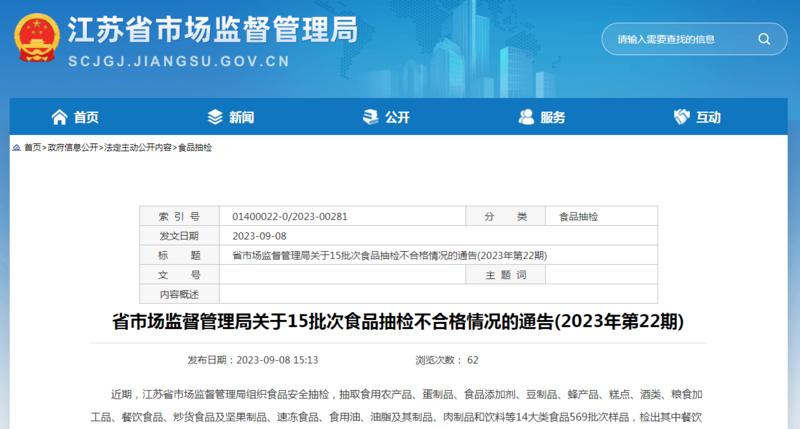
Task: Click the 发文日期 label cell
Action: (179, 236)
